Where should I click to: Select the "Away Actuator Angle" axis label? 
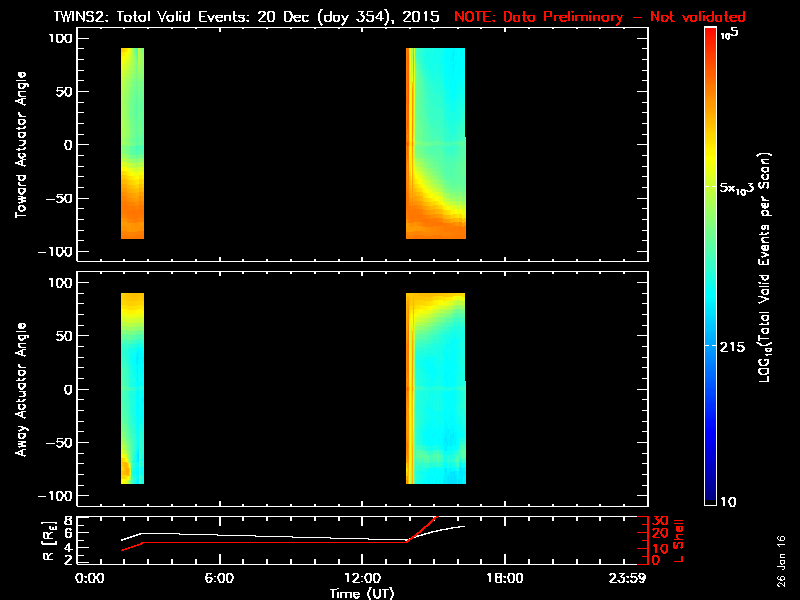coord(21,389)
